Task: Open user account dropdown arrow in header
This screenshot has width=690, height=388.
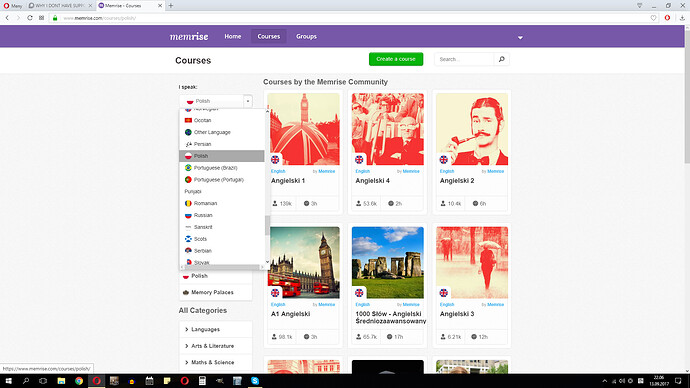Action: [x=520, y=37]
